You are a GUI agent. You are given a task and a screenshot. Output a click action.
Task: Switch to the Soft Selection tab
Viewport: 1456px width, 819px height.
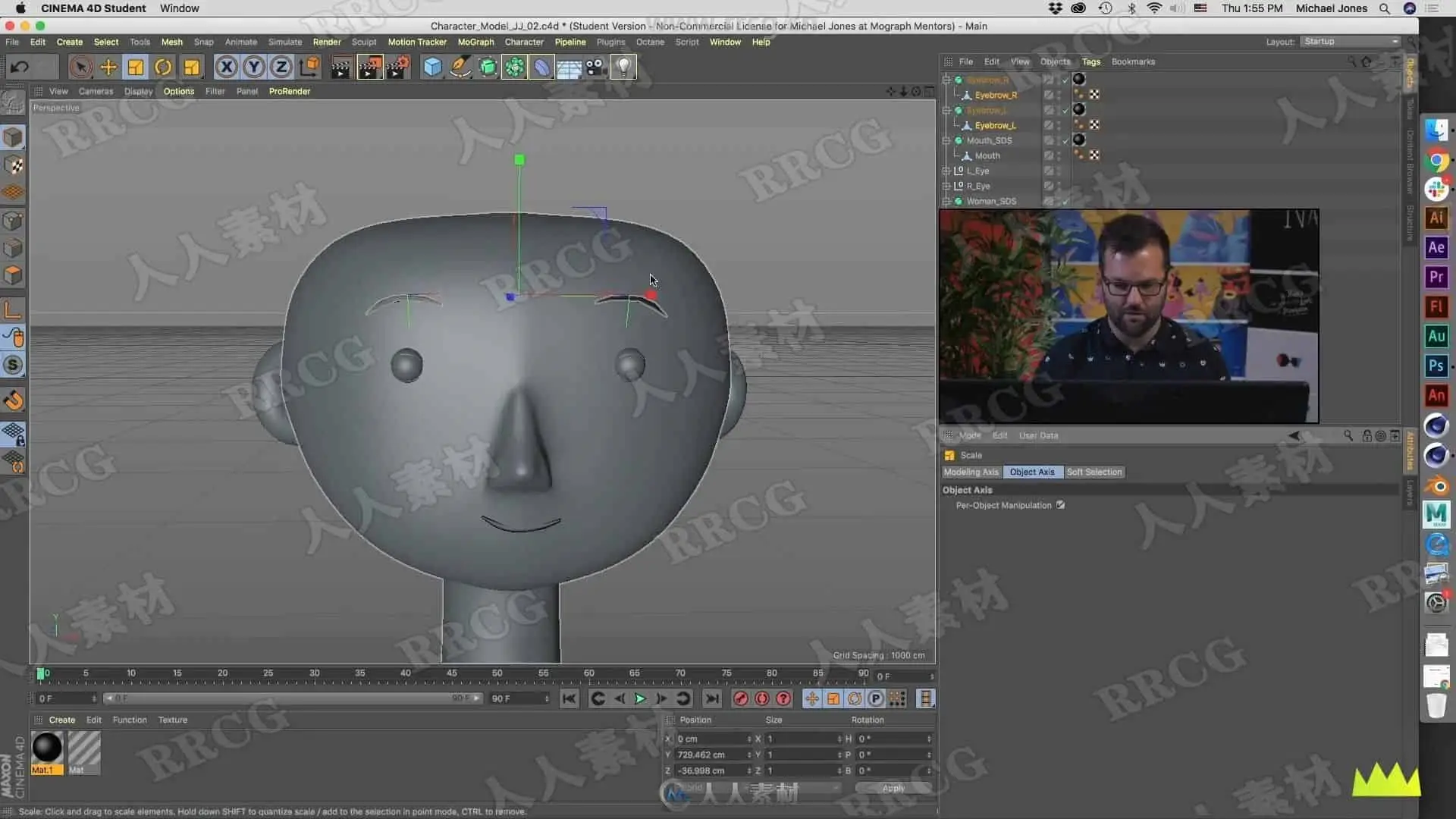pos(1094,472)
